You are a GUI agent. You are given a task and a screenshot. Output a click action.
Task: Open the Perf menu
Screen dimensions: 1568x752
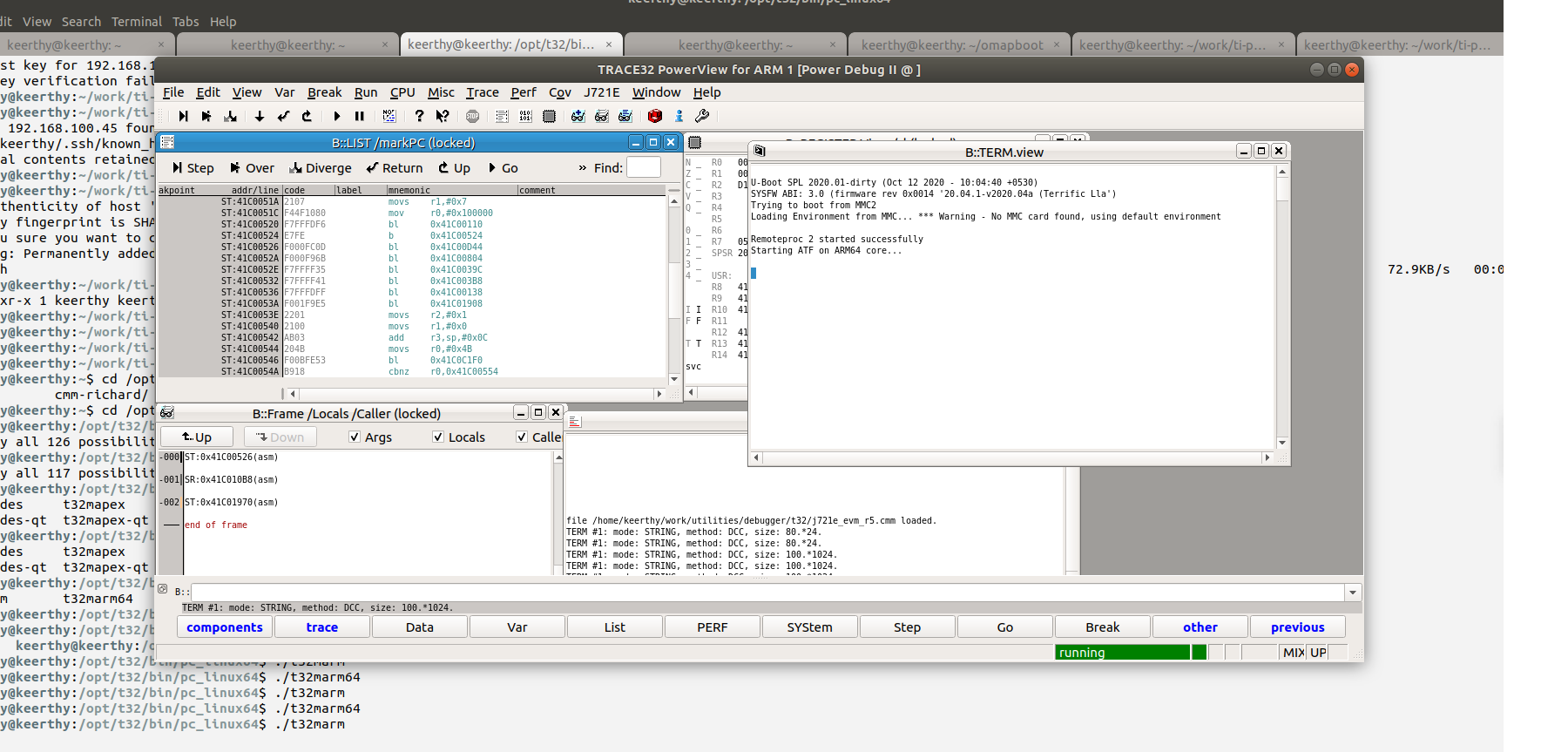[x=524, y=92]
